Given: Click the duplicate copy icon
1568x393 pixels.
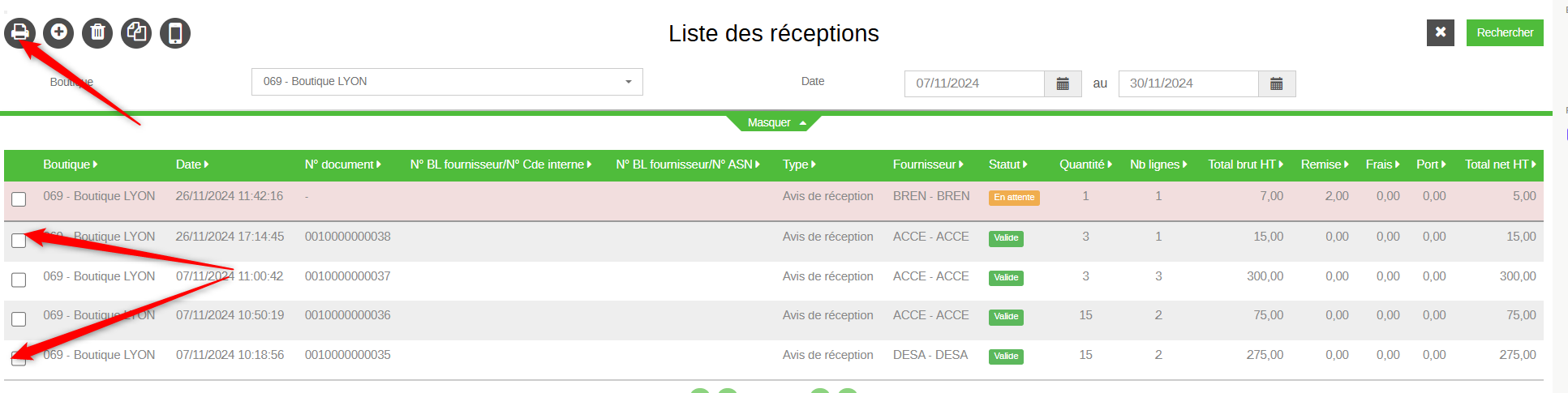Looking at the screenshot, I should [x=136, y=33].
